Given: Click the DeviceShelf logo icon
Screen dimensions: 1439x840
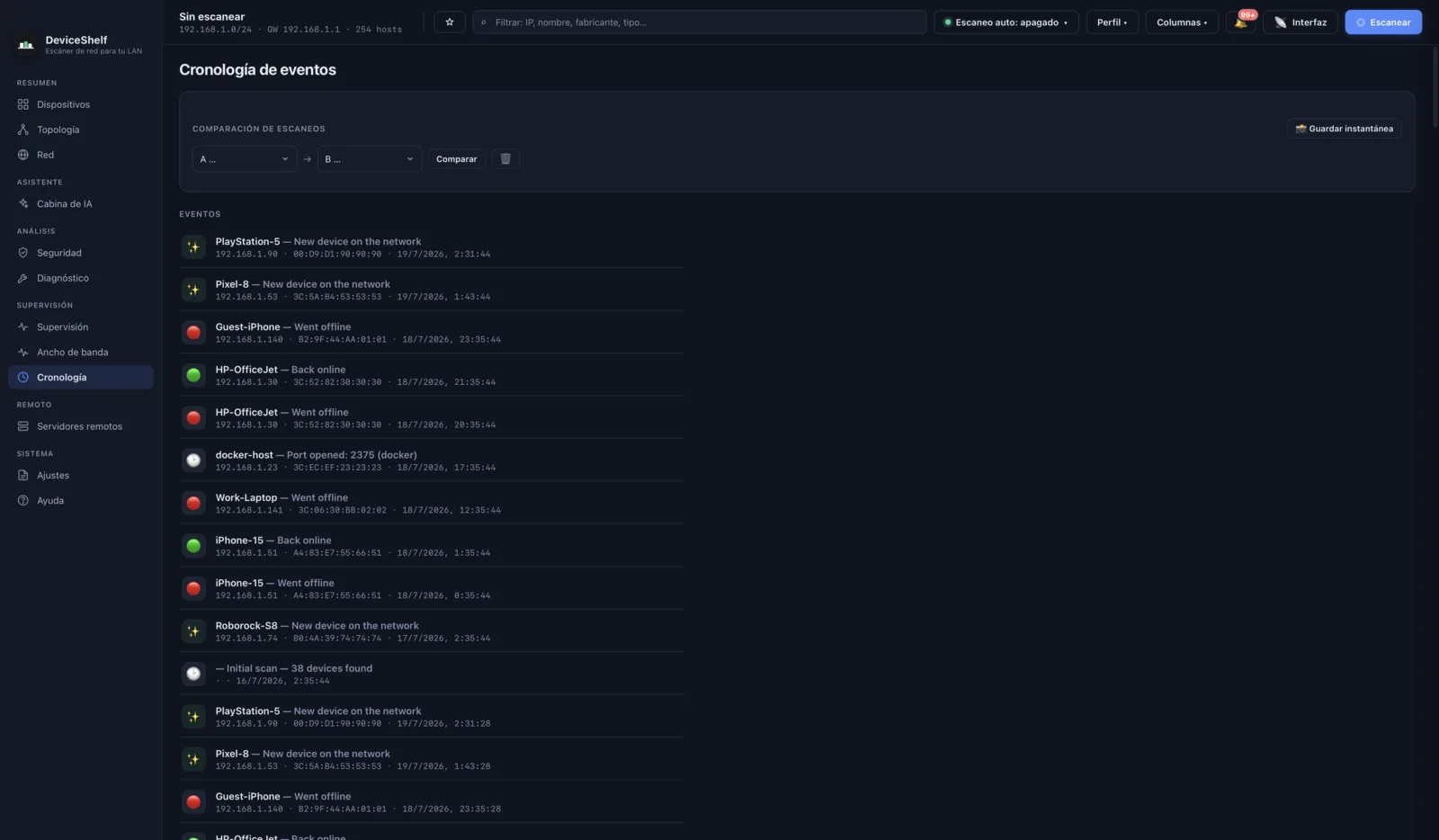Looking at the screenshot, I should pyautogui.click(x=26, y=44).
